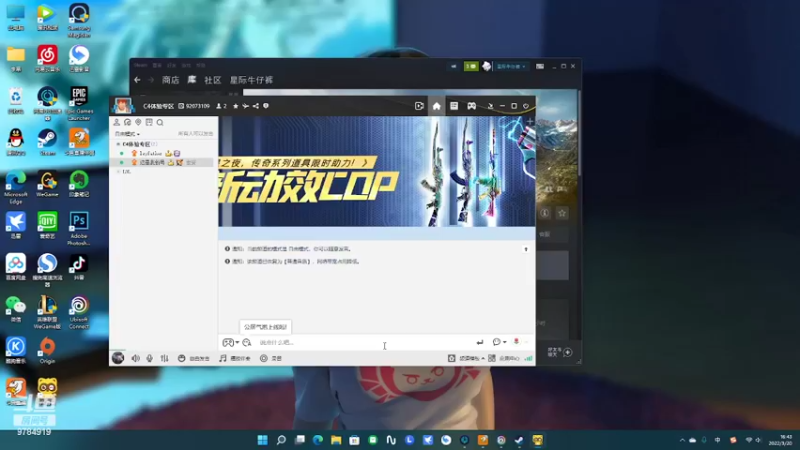800x450 pixels.
Task: Click the video play icon in channel header
Action: click(x=419, y=106)
